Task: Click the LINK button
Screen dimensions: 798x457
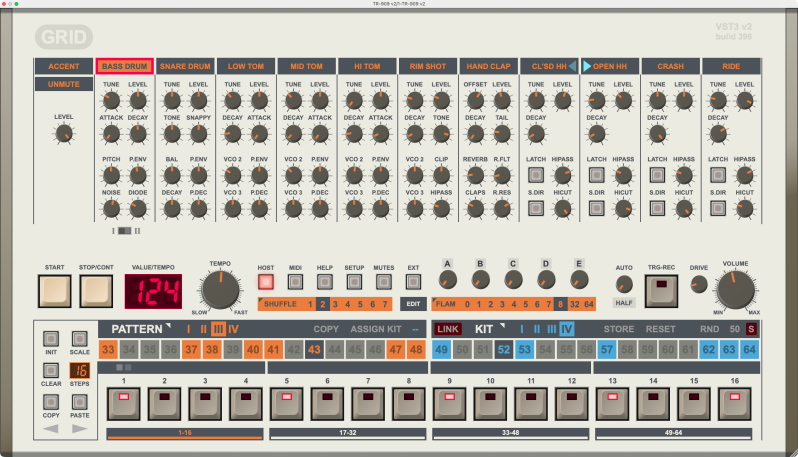Action: coord(448,329)
